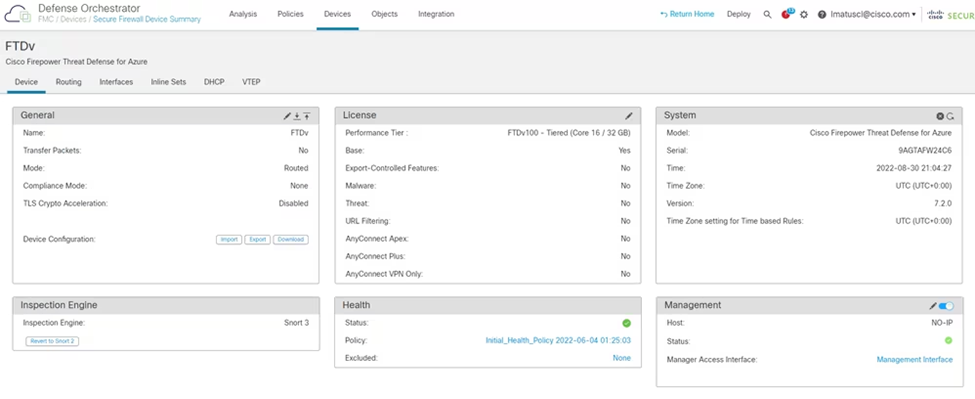Viewport: 975px width, 399px height.
Task: Click the Excluded None link
Action: pos(622,358)
